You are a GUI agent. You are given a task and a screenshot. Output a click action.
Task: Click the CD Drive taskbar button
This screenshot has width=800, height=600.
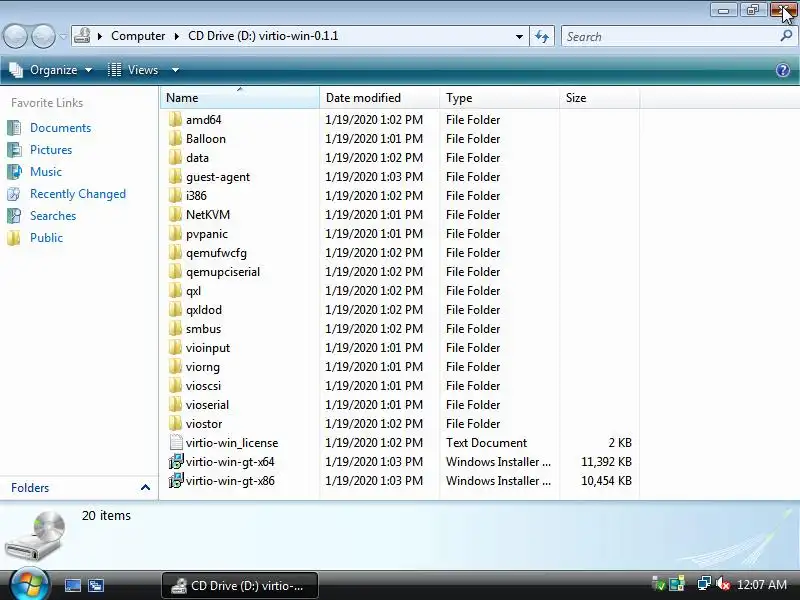click(x=240, y=586)
